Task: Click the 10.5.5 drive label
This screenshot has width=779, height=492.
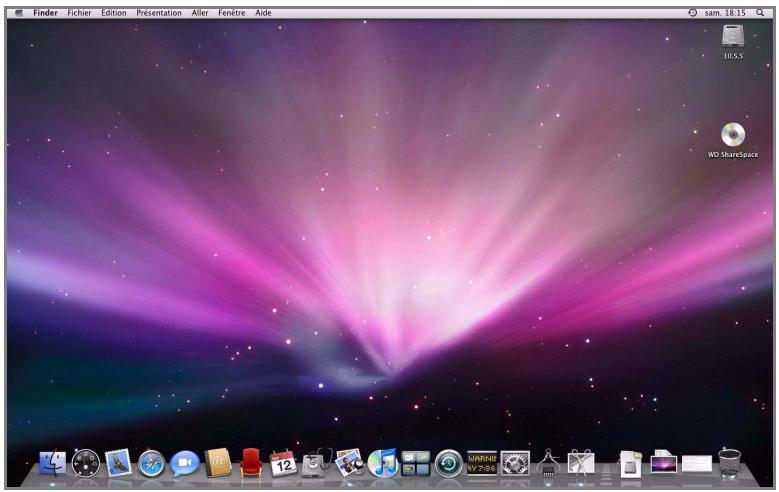Action: point(733,56)
